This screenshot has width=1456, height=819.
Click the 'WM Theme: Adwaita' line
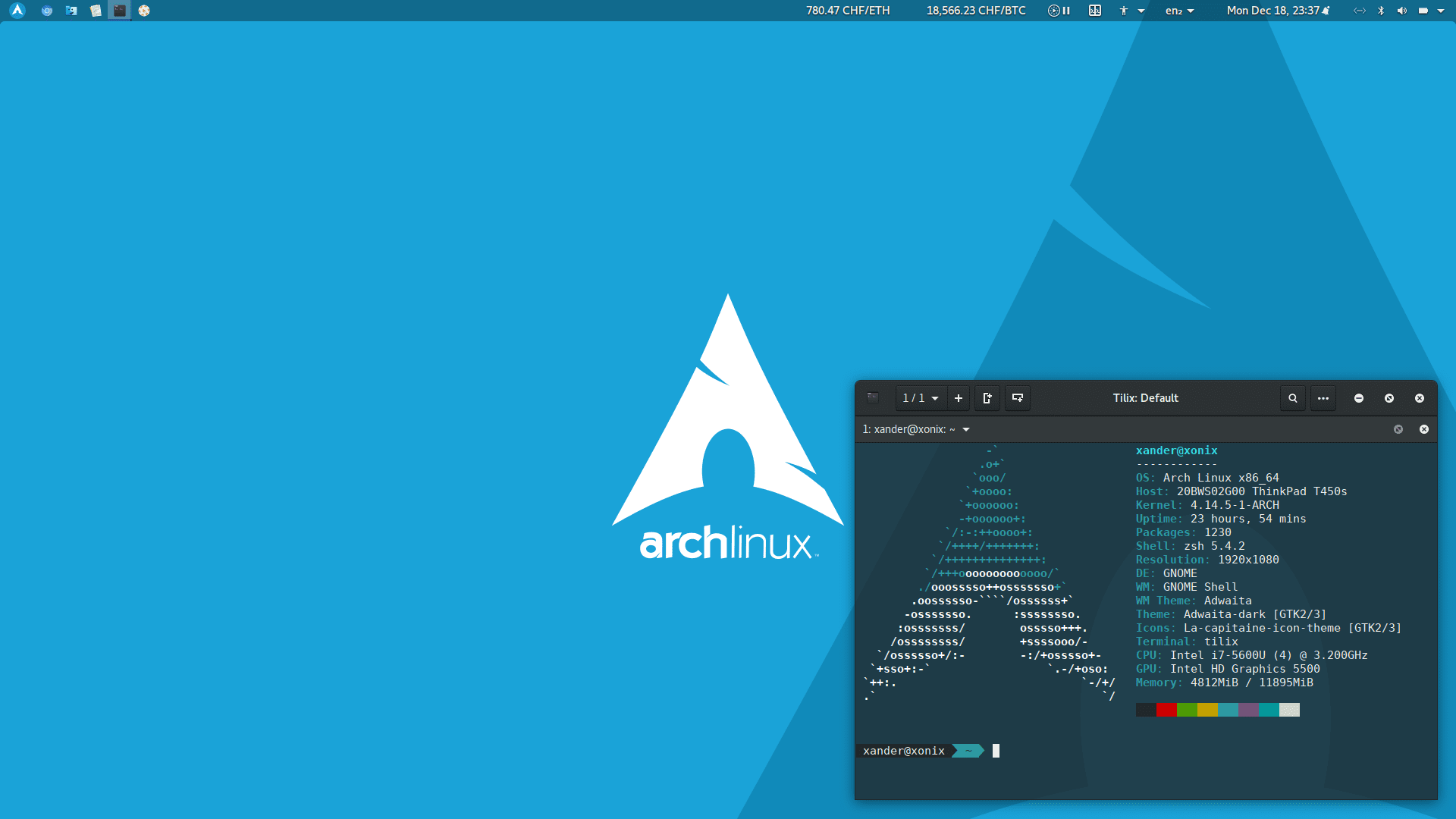point(1194,601)
